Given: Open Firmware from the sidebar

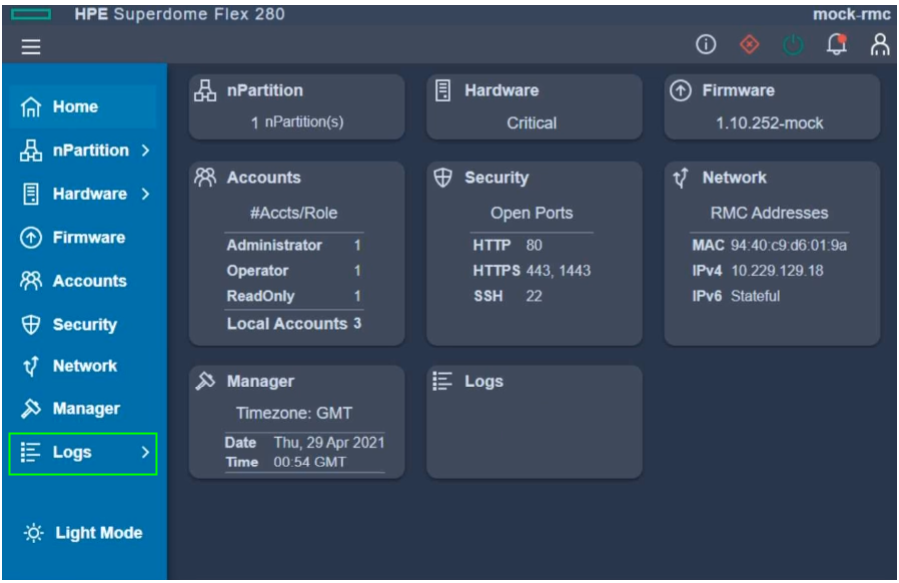Looking at the screenshot, I should pyautogui.click(x=83, y=237).
